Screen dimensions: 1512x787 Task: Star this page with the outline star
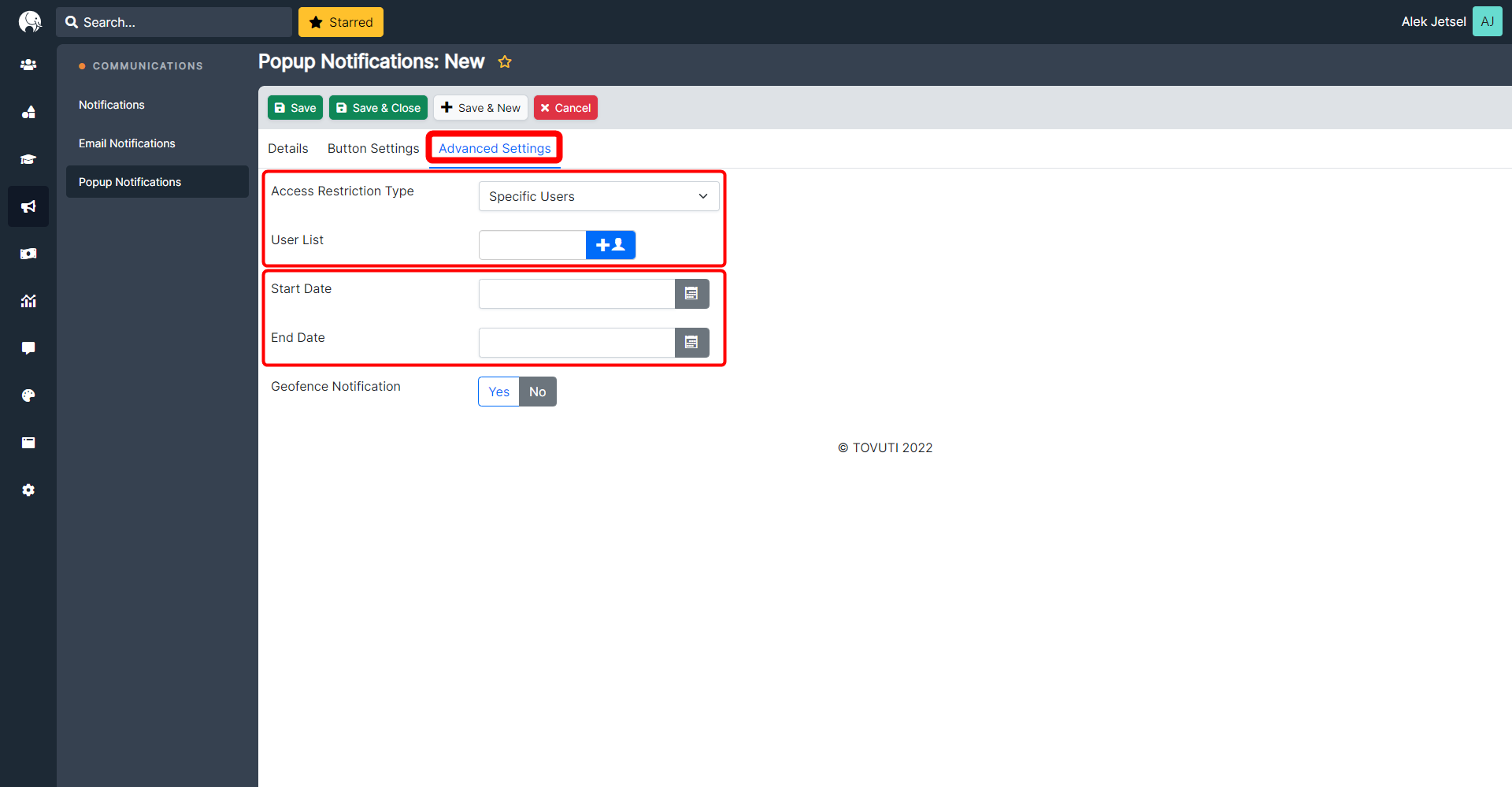coord(505,61)
